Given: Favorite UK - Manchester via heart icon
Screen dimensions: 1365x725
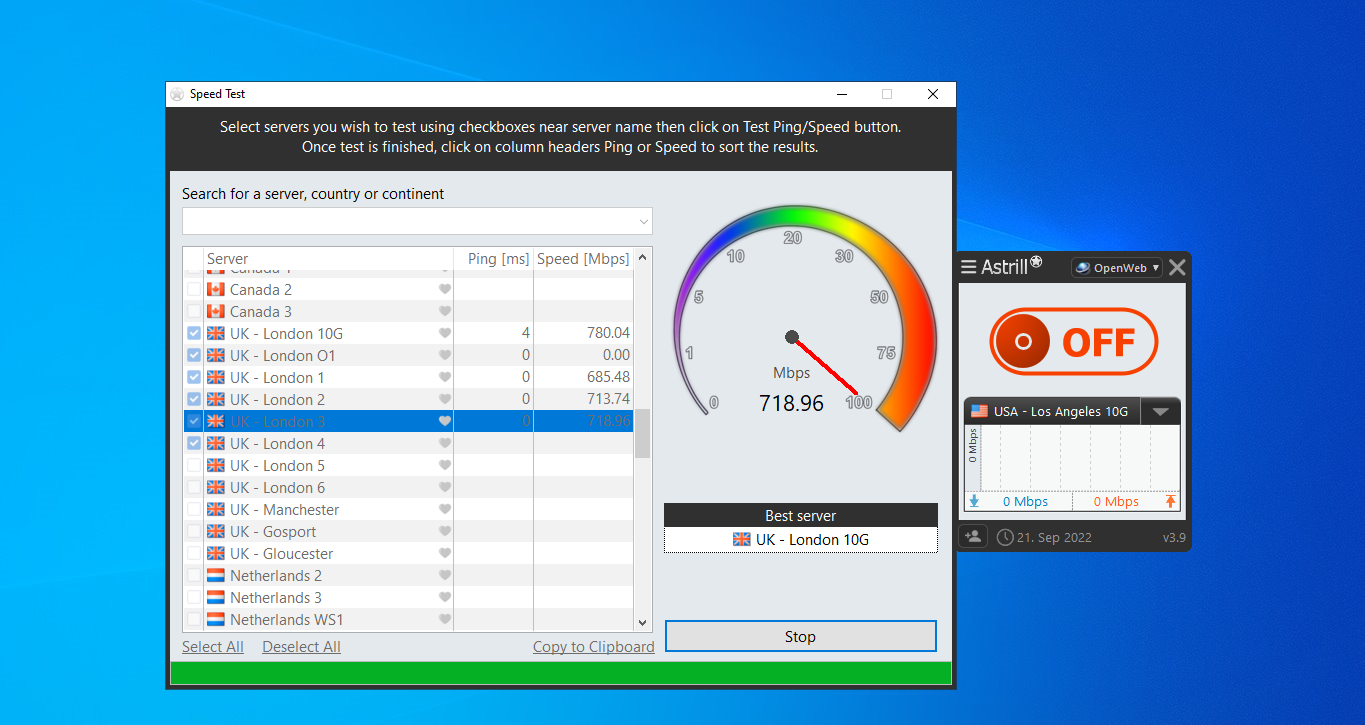Looking at the screenshot, I should point(445,510).
